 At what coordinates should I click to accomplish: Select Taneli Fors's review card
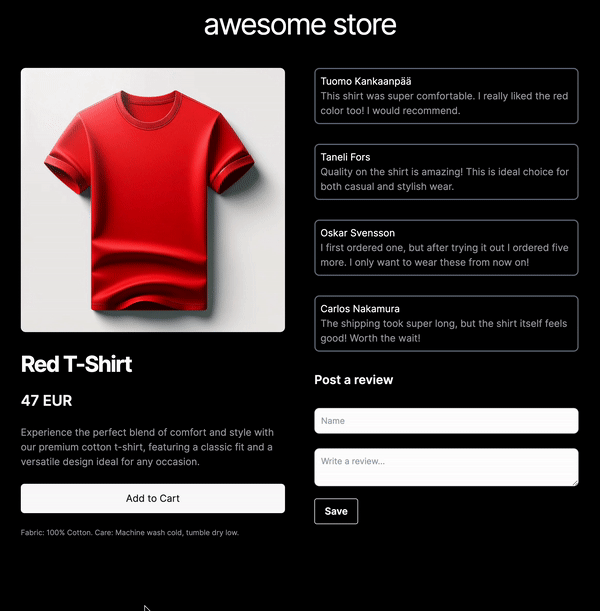pos(446,172)
